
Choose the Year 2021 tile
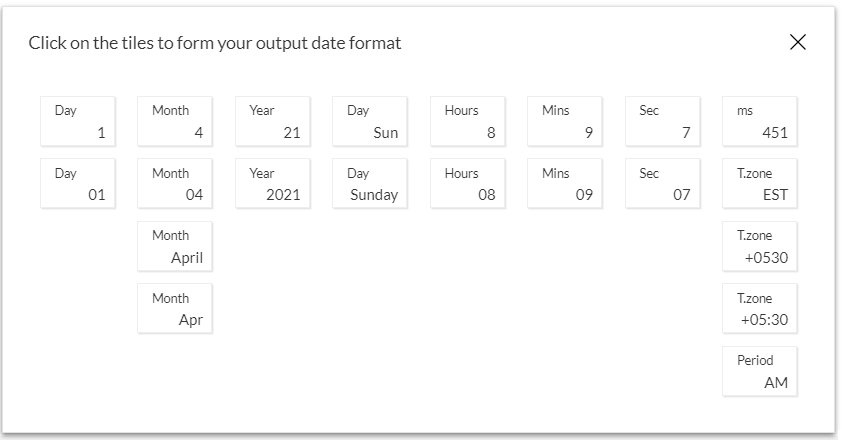pyautogui.click(x=273, y=184)
